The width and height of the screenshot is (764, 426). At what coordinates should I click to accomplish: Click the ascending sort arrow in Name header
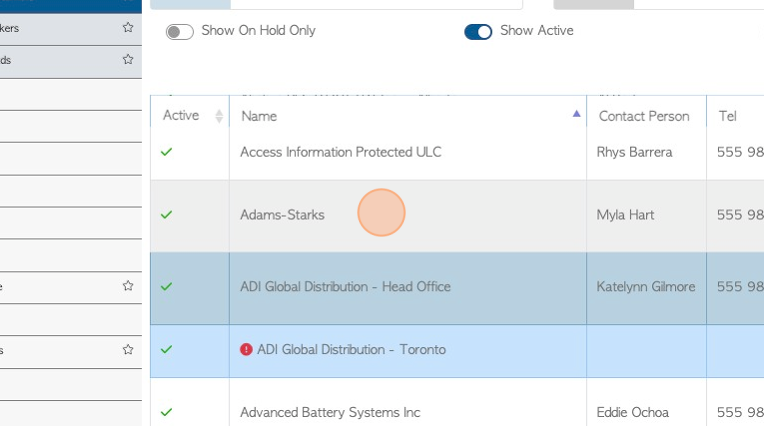tap(576, 114)
